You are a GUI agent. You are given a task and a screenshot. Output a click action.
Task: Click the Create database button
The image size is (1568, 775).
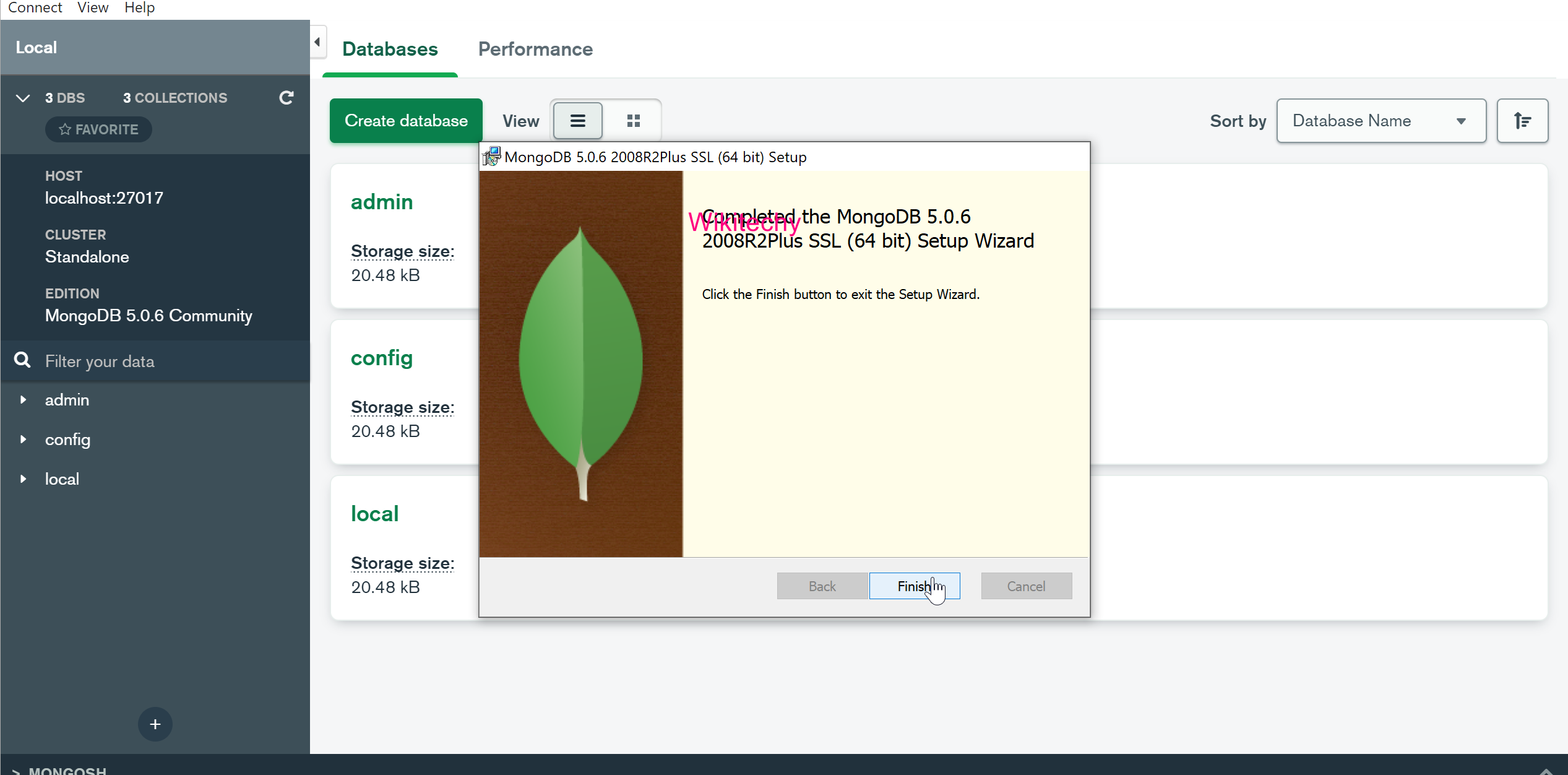click(405, 120)
